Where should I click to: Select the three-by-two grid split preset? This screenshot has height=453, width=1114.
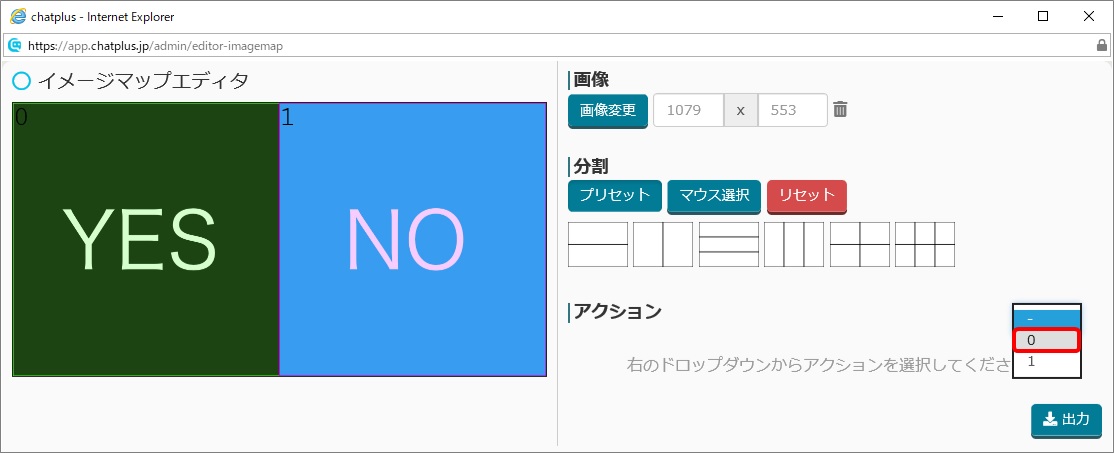(x=925, y=244)
